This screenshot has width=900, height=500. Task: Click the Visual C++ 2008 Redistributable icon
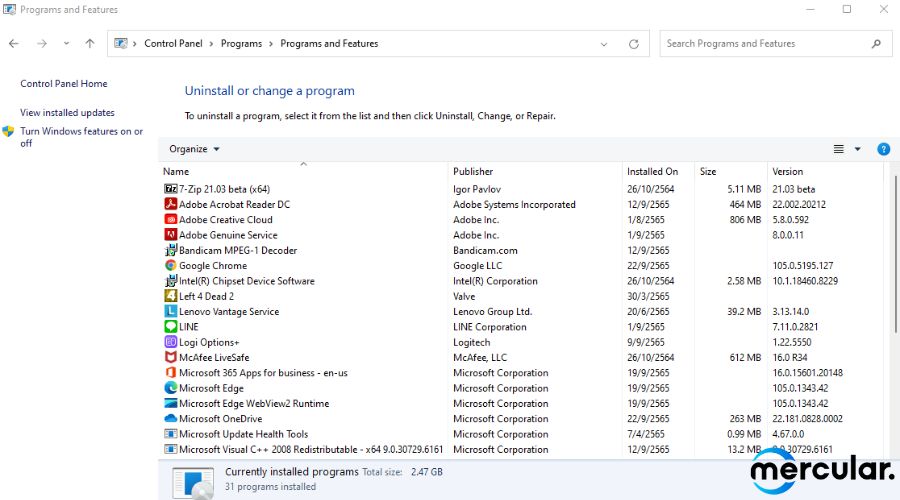[x=170, y=449]
